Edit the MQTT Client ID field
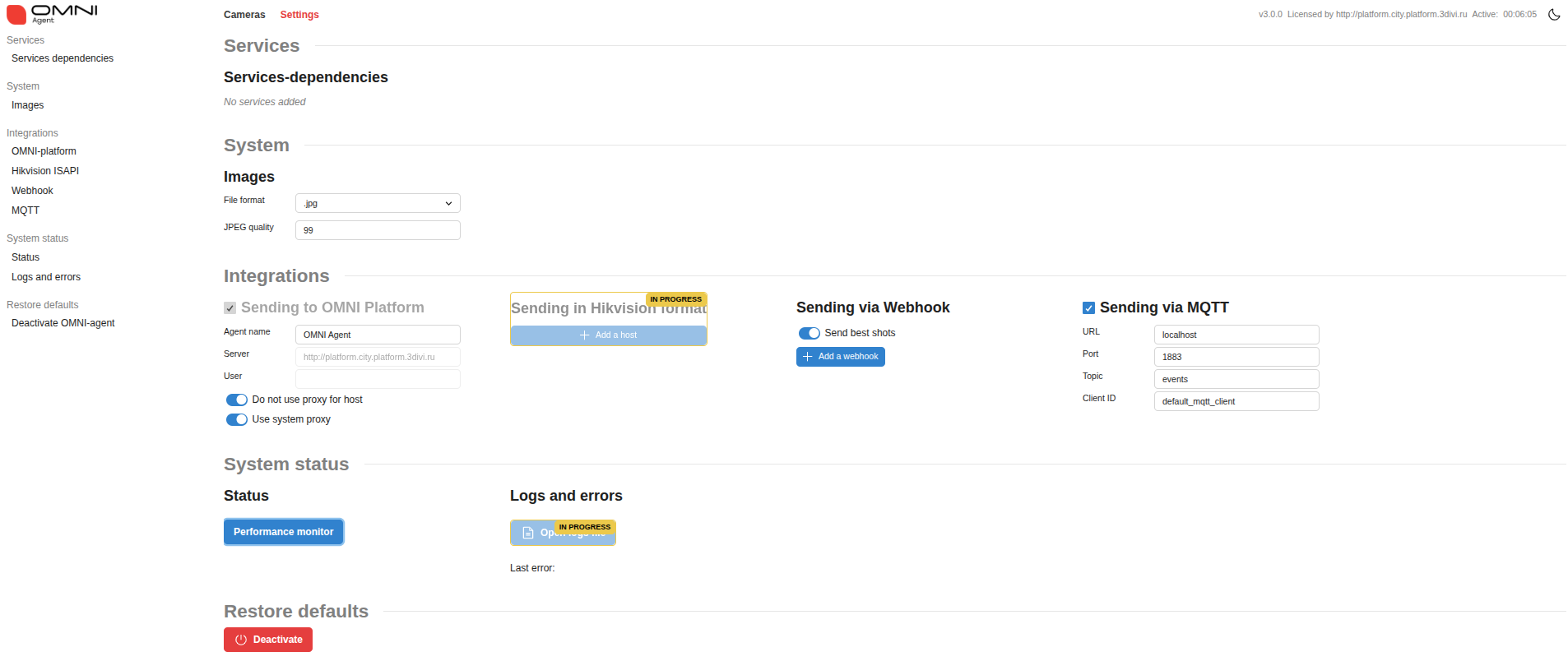The height and width of the screenshot is (661, 1568). coord(1236,401)
